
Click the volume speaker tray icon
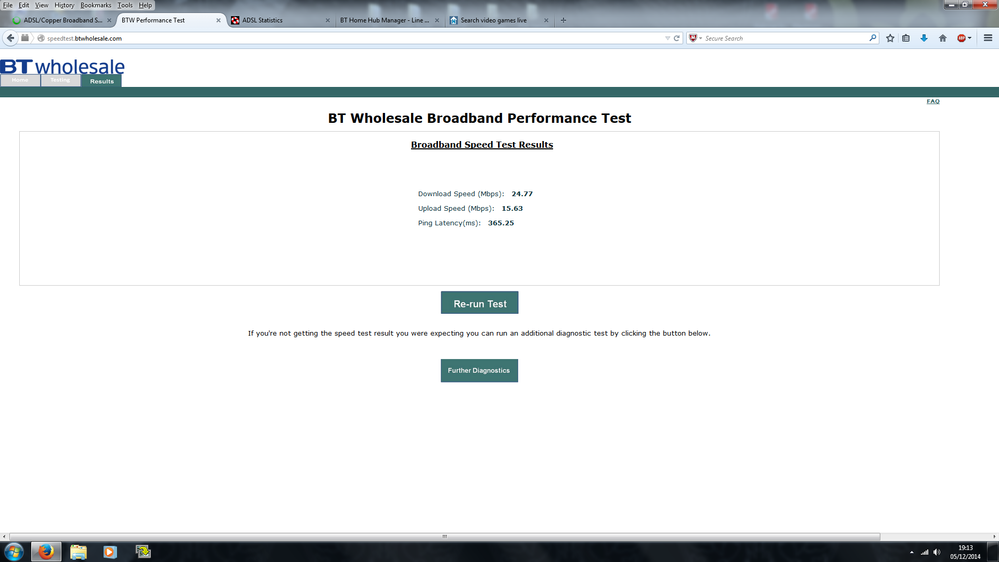[937, 552]
